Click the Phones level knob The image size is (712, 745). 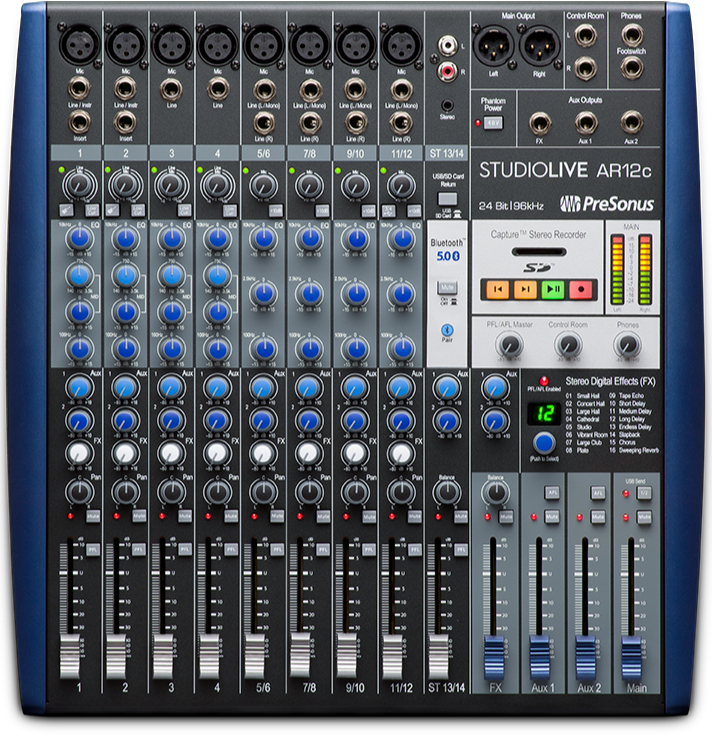pos(627,345)
